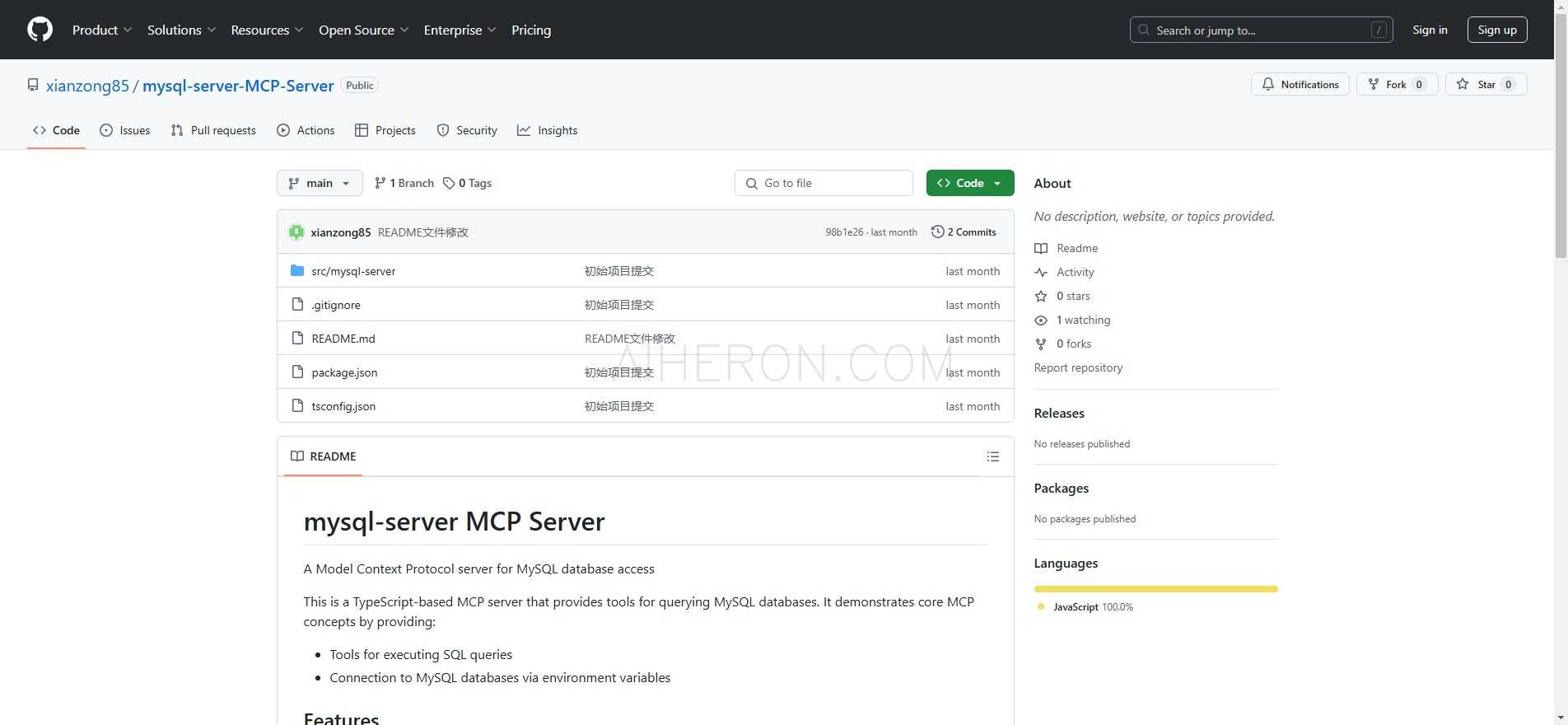Viewport: 1568px width, 725px height.
Task: Switch to the Actions tab
Action: point(306,130)
